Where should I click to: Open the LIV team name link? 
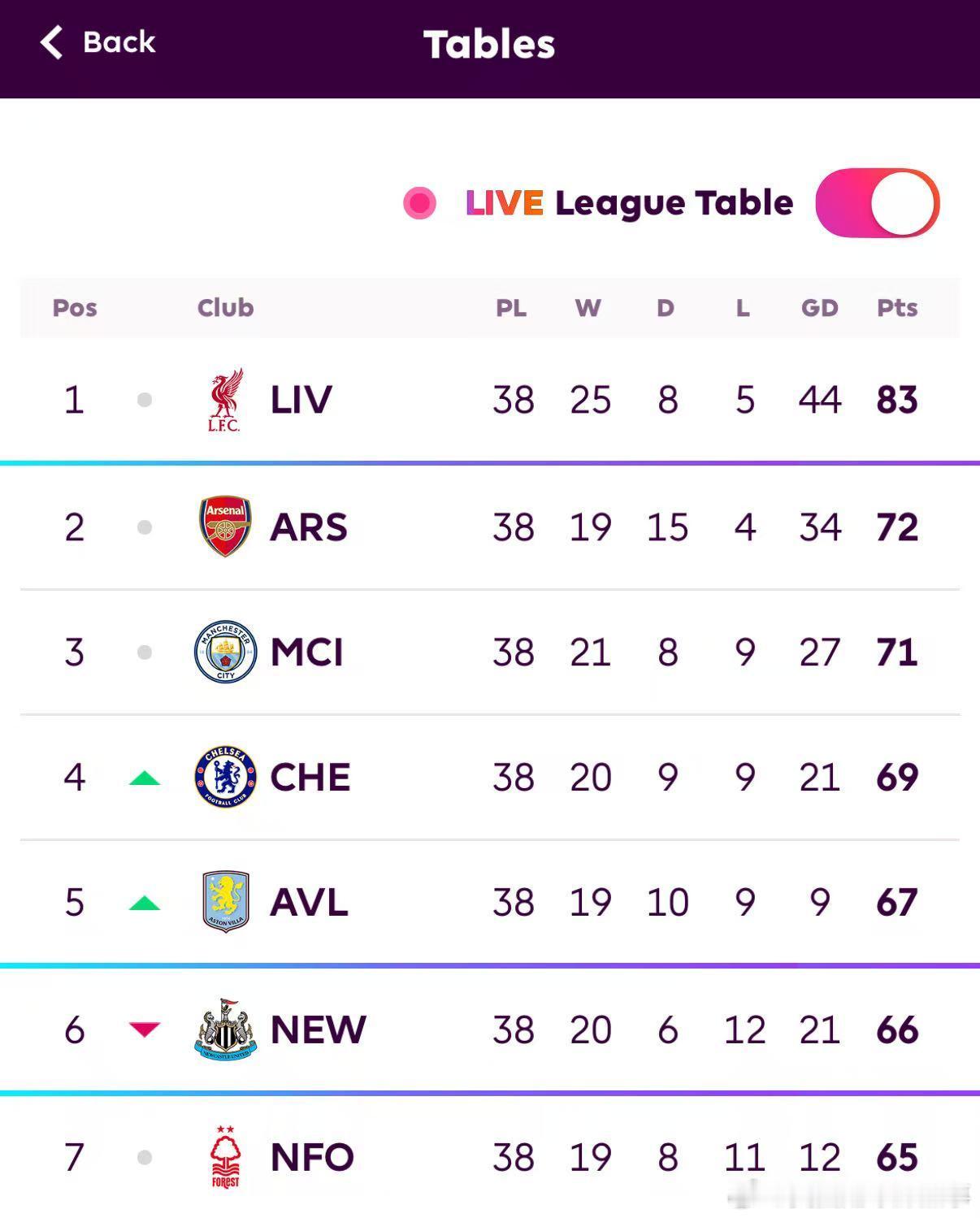click(x=301, y=400)
